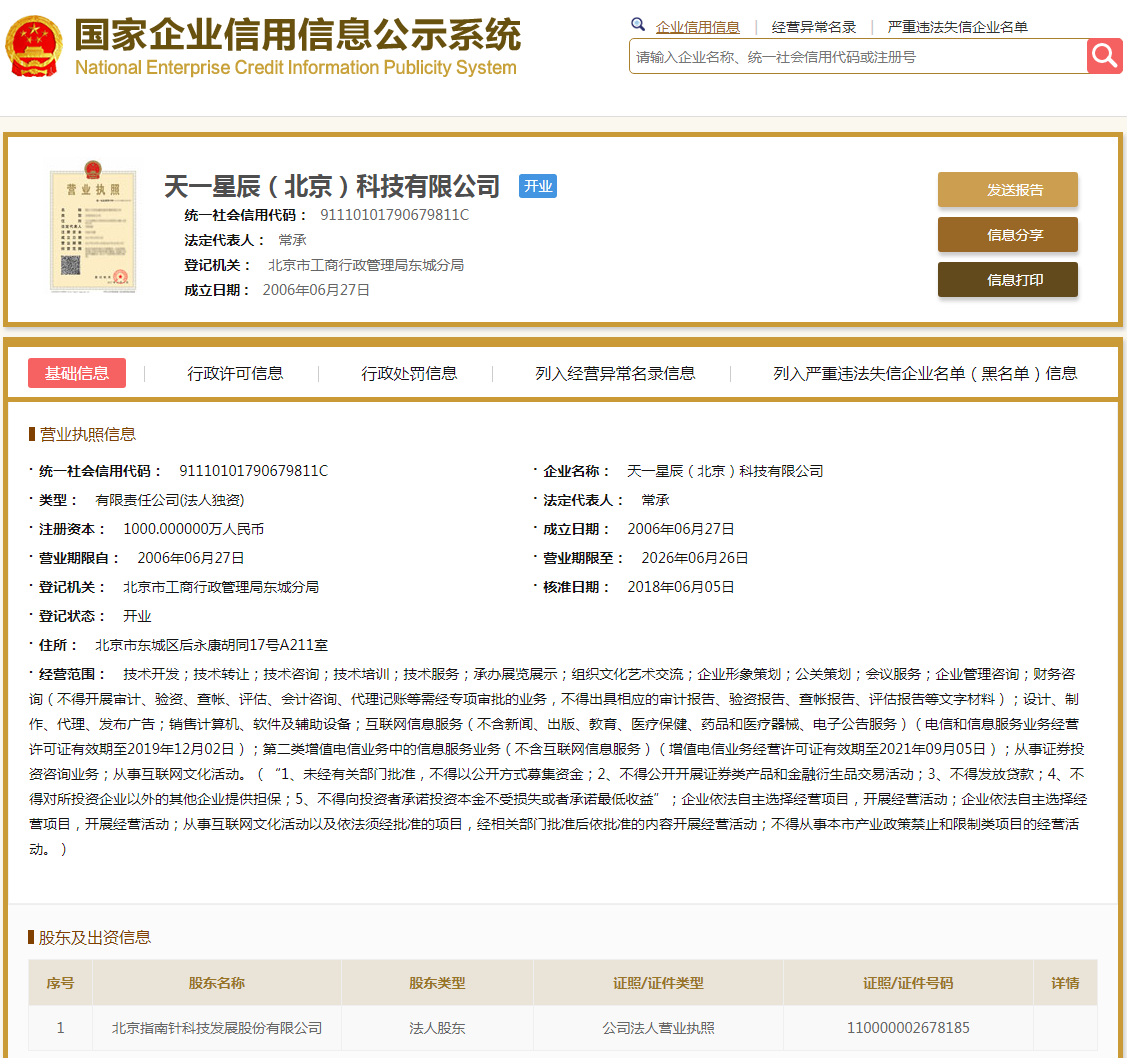
Task: Click 登记状态 value 开业
Action: coord(137,616)
